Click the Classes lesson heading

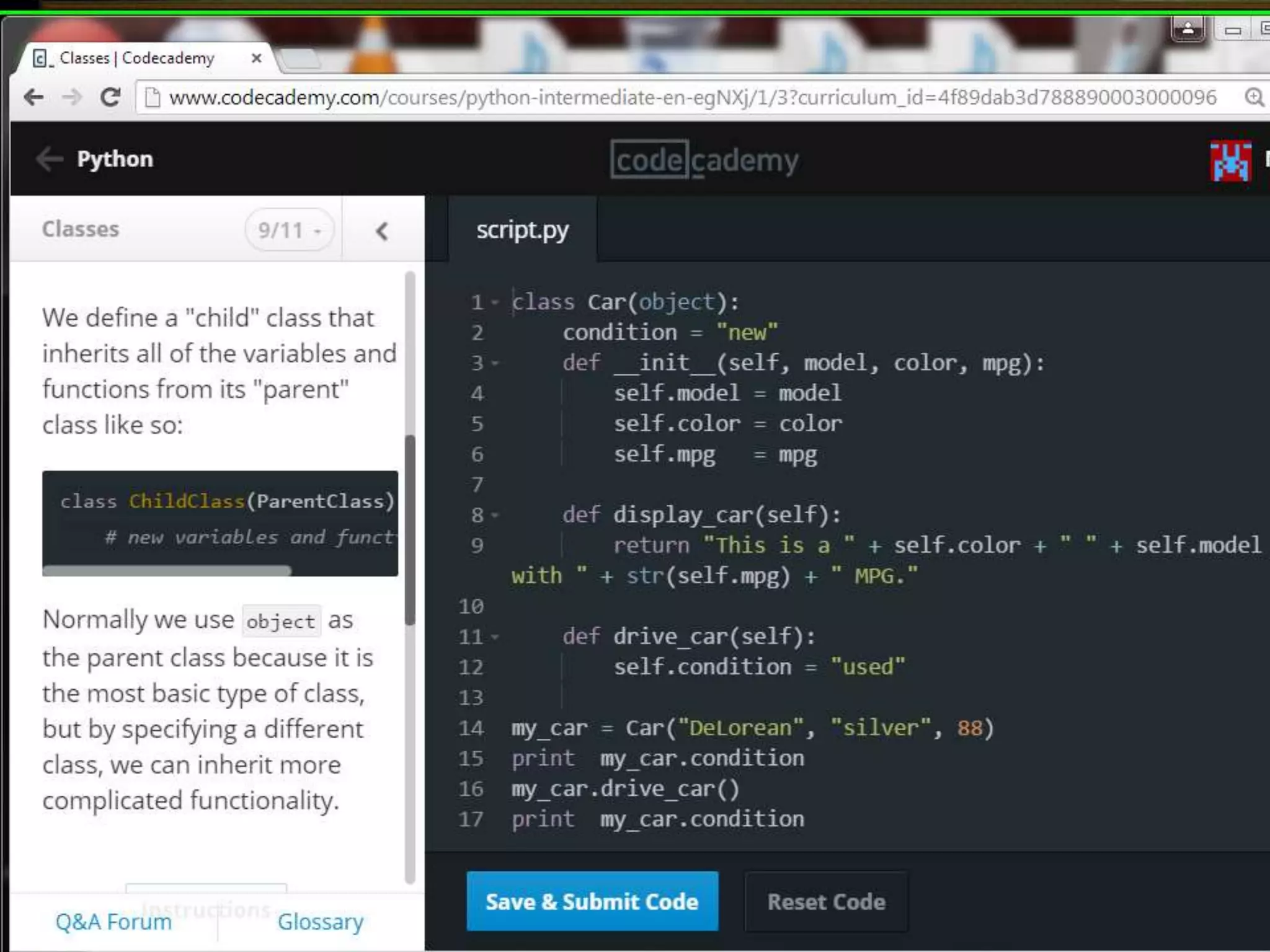pyautogui.click(x=81, y=229)
